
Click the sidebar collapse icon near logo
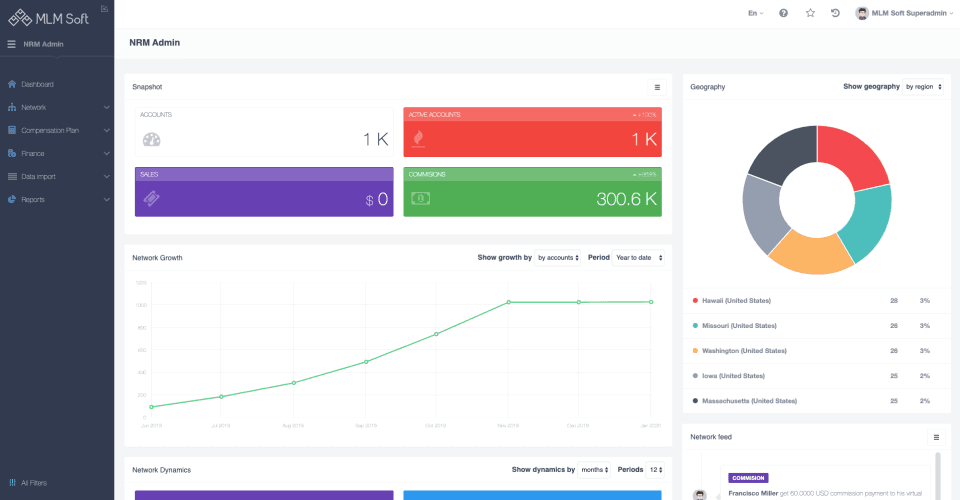click(104, 9)
